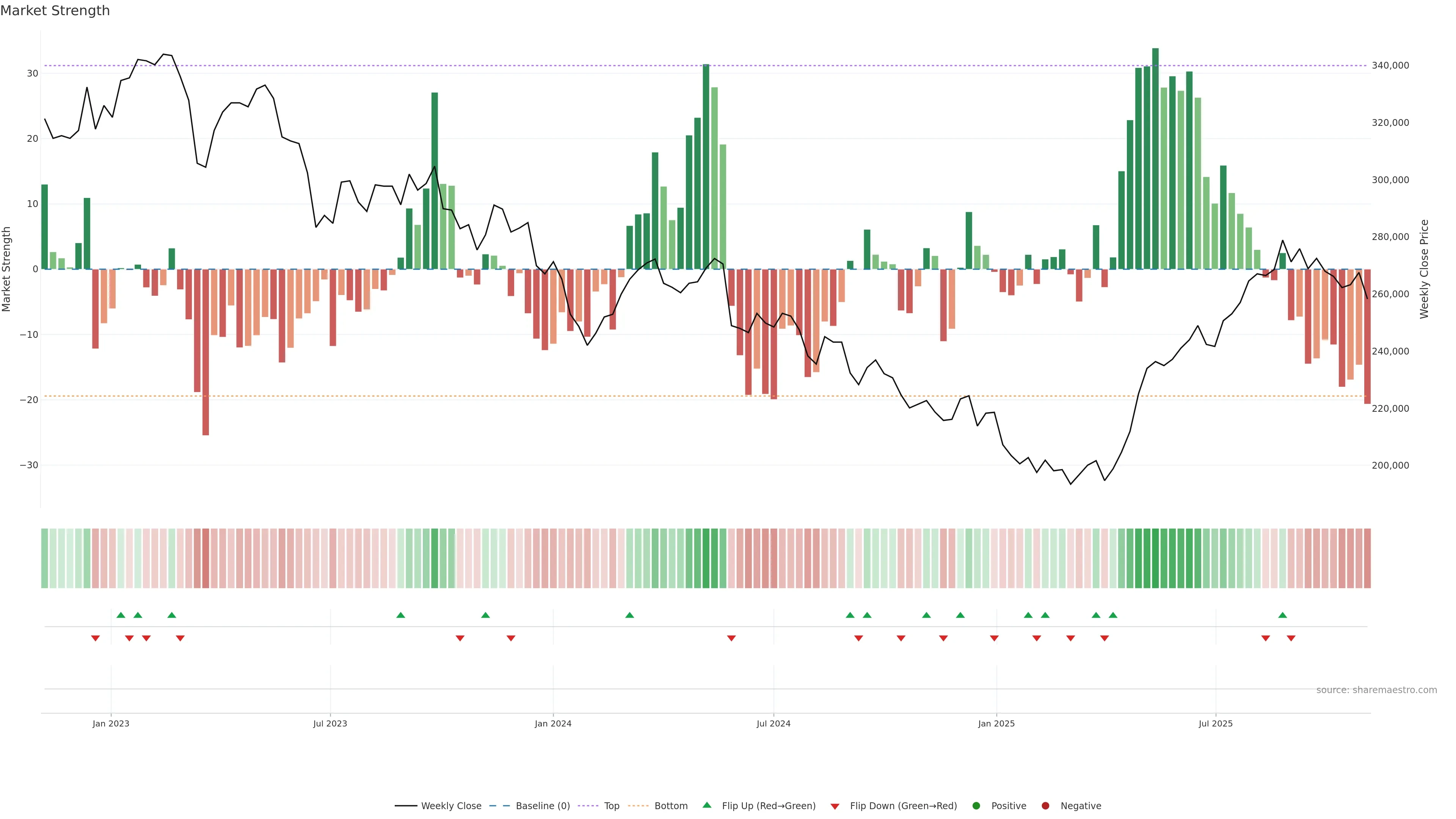The height and width of the screenshot is (819, 1456).
Task: Click the Jan 2024 axis label
Action: pos(553,723)
